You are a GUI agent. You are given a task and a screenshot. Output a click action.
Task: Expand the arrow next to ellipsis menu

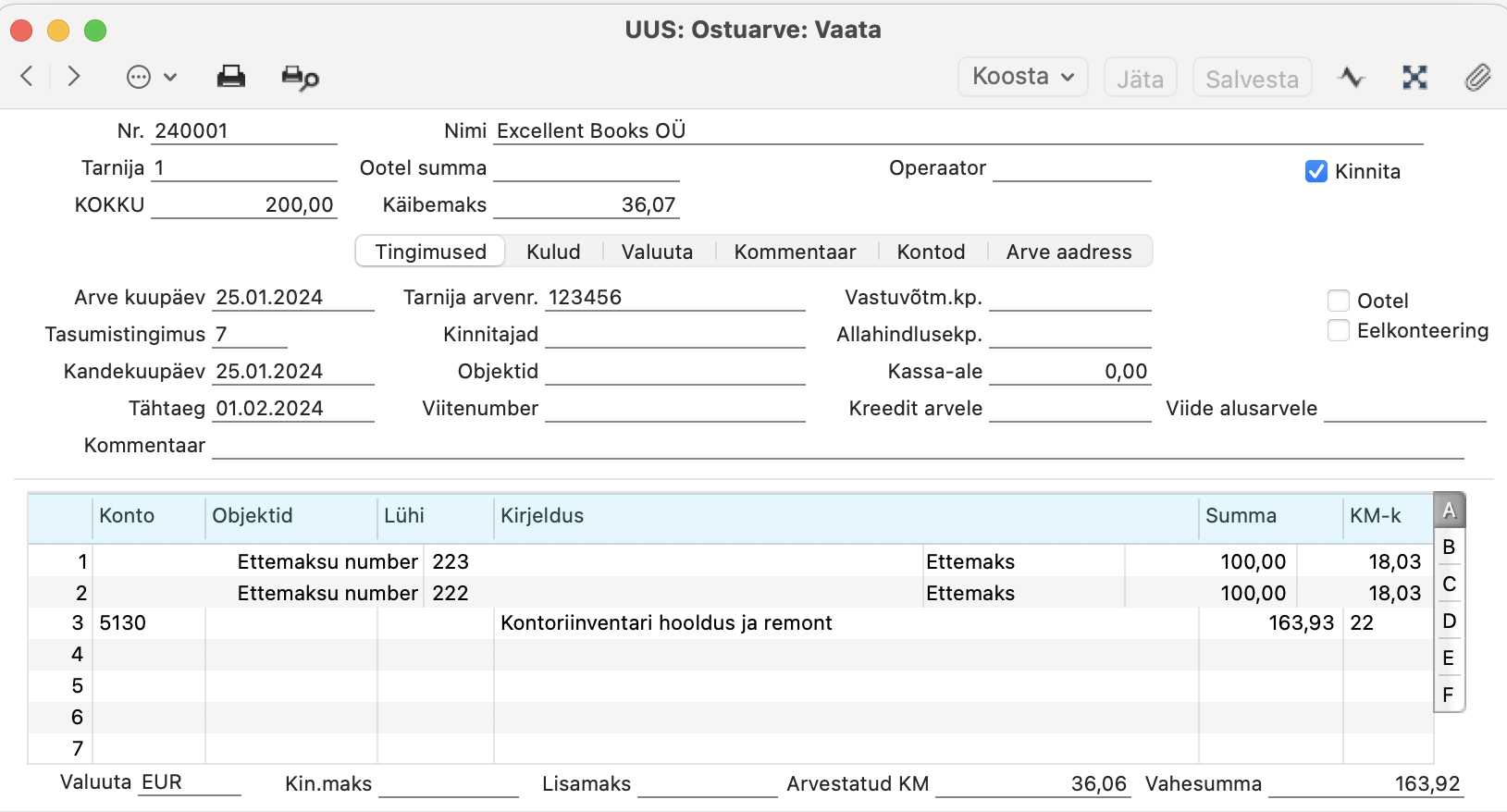170,77
